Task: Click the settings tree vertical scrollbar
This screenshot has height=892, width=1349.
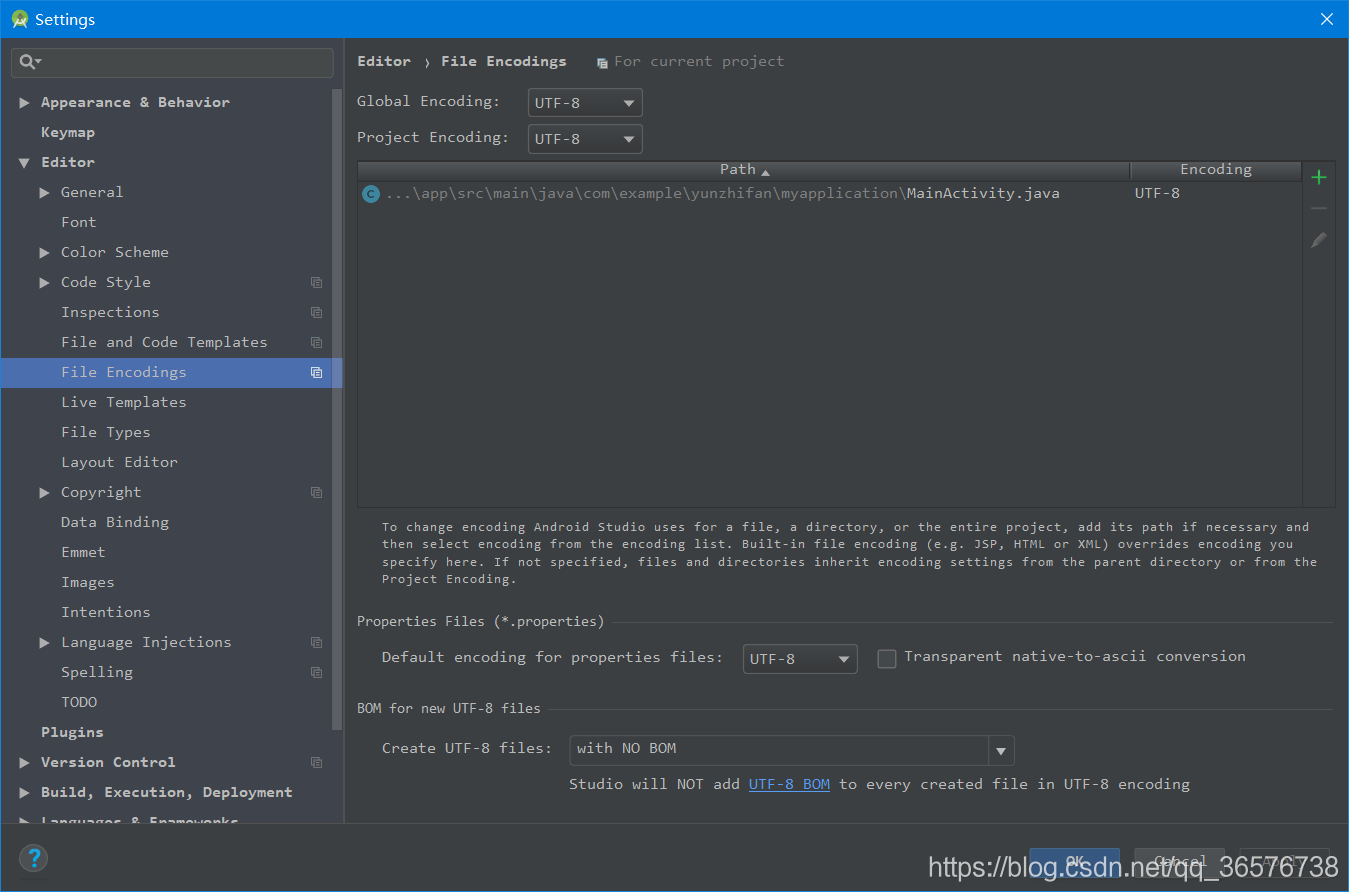Action: pos(338,408)
